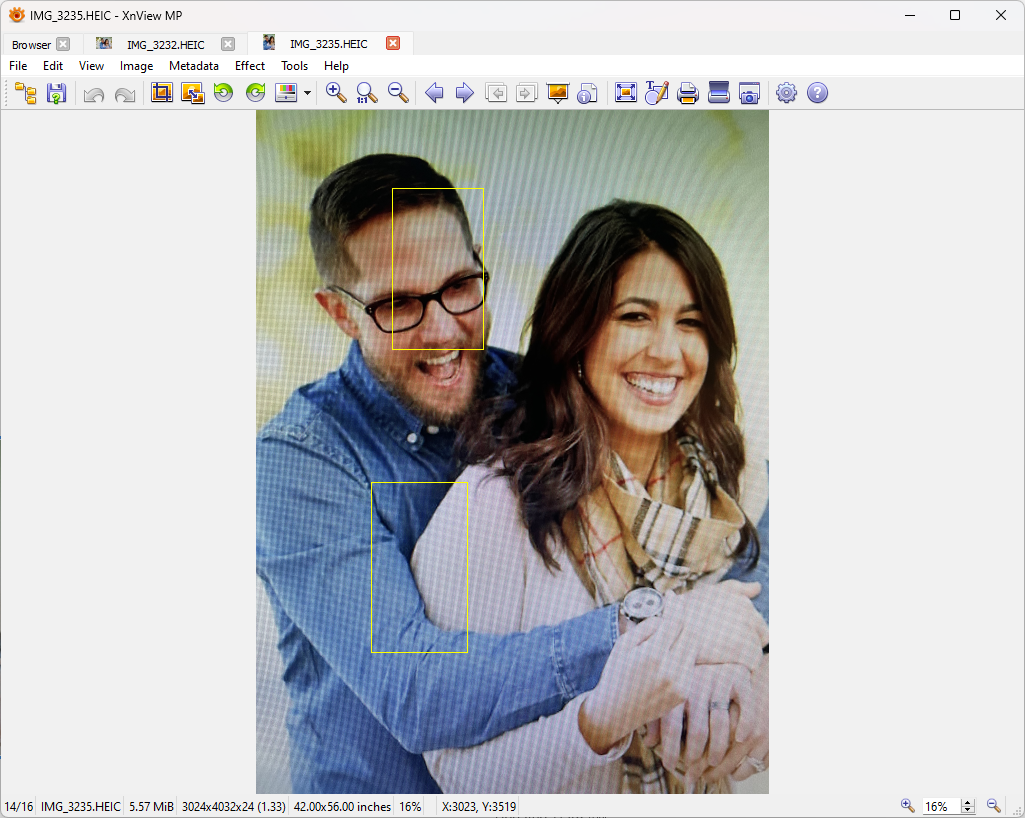The height and width of the screenshot is (818, 1025).
Task: Open the Effect menu
Action: click(x=250, y=66)
